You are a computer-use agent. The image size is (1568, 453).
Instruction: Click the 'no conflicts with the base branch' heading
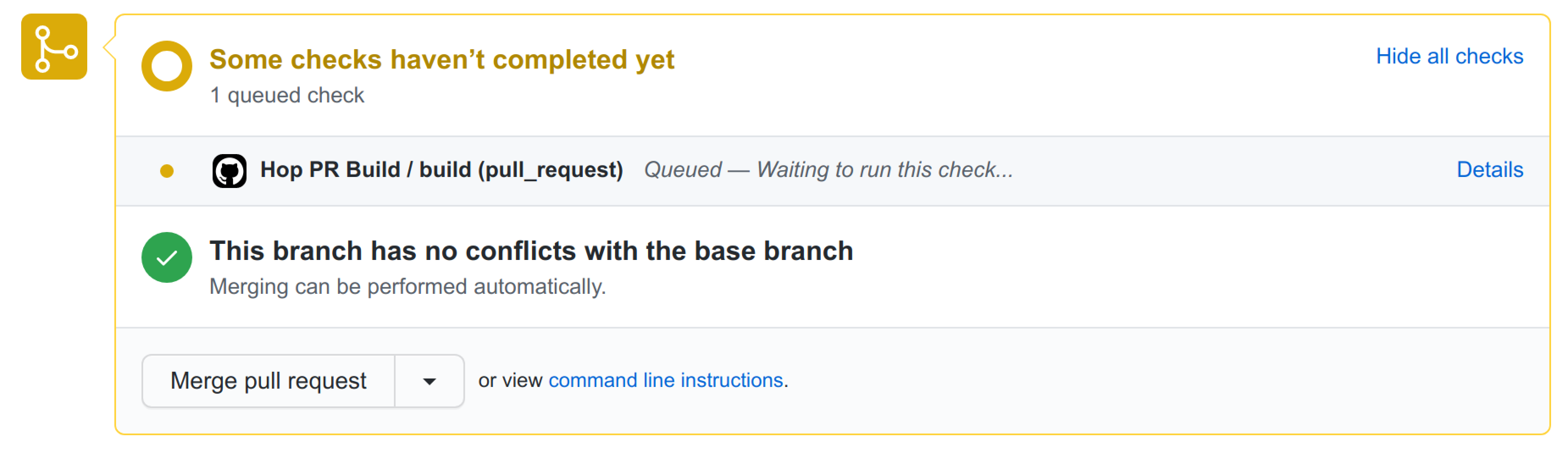(531, 251)
